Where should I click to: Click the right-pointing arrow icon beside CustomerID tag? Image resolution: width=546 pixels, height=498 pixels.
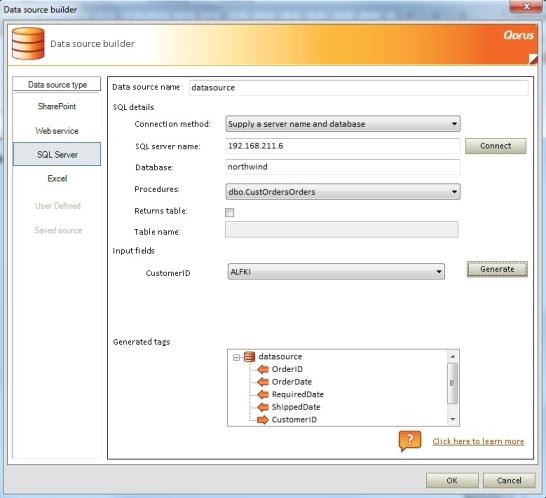pos(263,420)
